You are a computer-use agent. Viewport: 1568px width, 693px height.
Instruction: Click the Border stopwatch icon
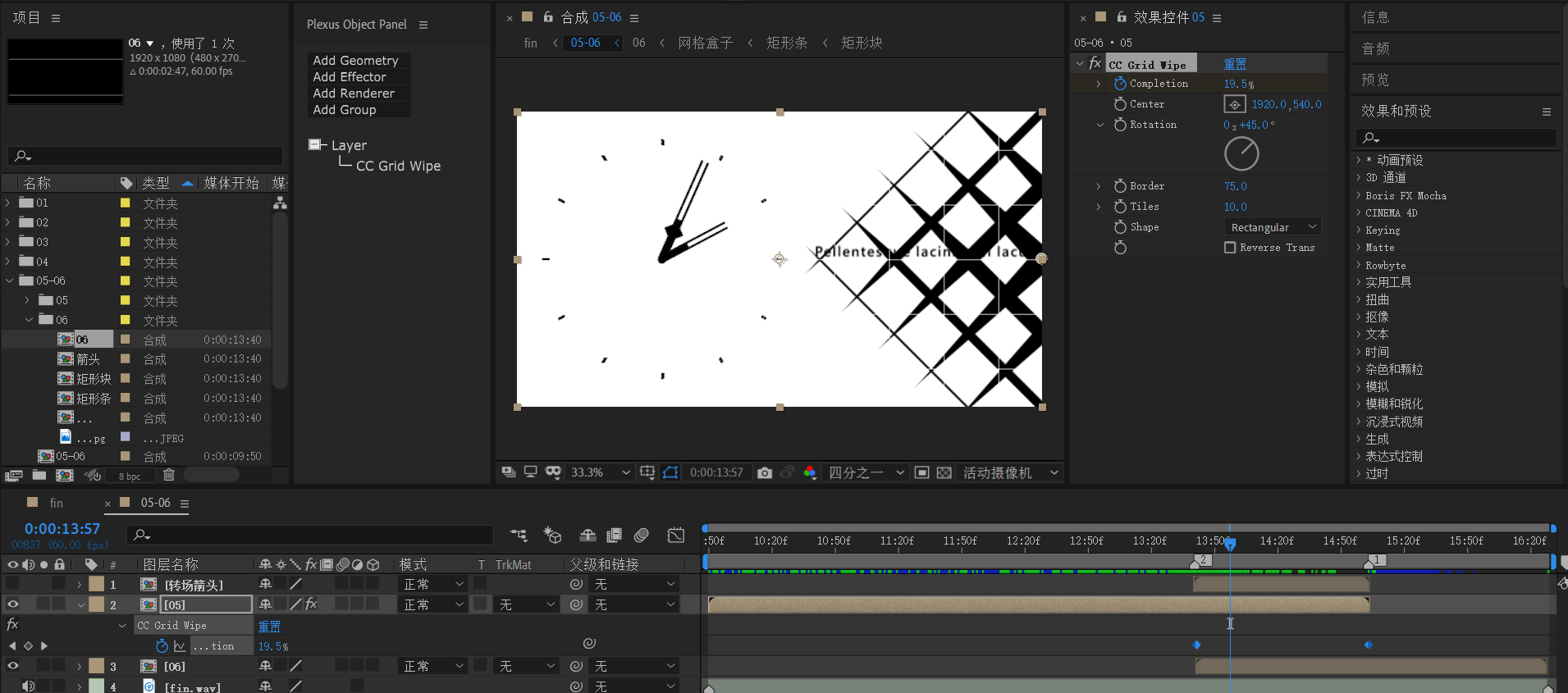tap(1120, 186)
